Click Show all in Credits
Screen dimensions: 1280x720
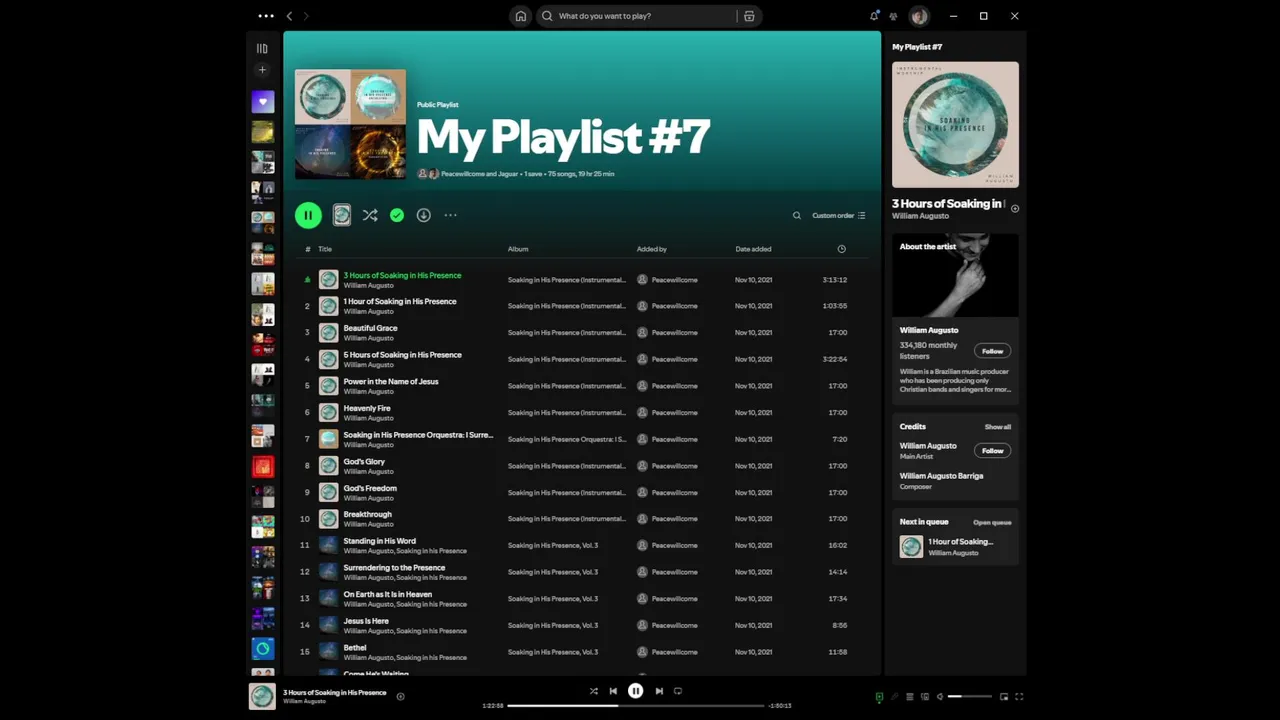[x=997, y=427]
